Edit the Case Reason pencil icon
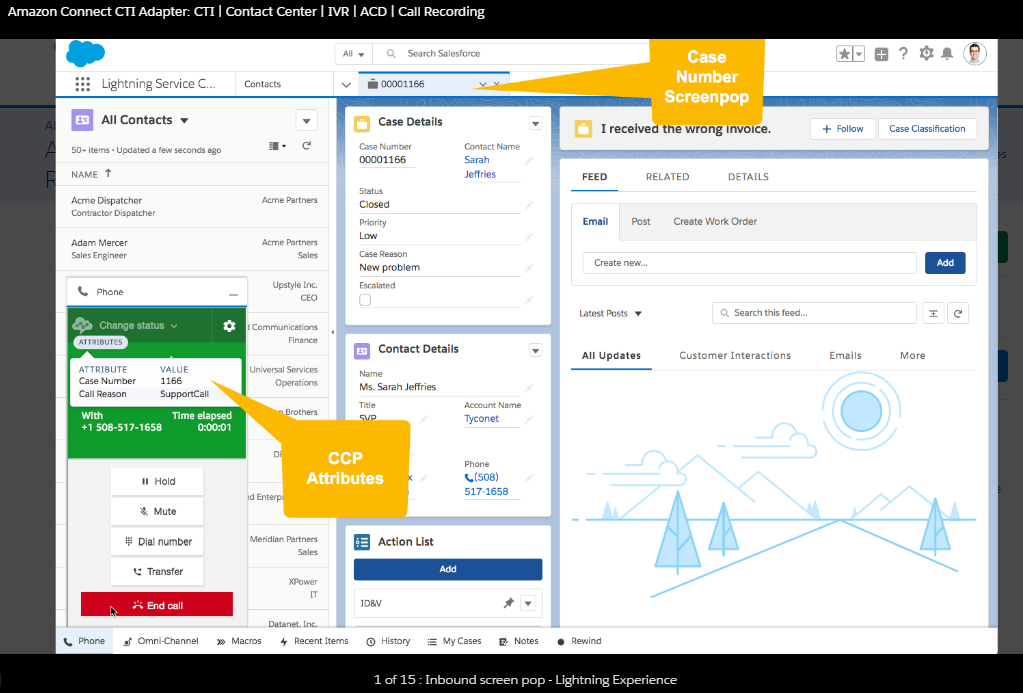This screenshot has height=693, width=1023. (x=529, y=268)
